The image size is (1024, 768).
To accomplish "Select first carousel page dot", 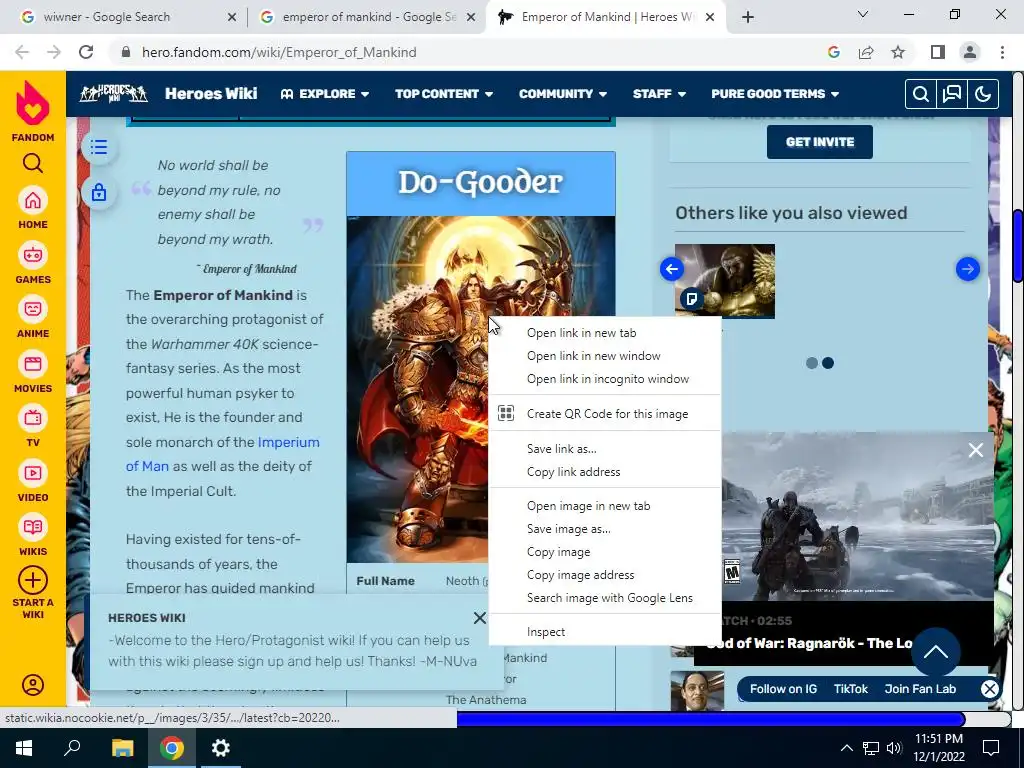I will click(812, 363).
